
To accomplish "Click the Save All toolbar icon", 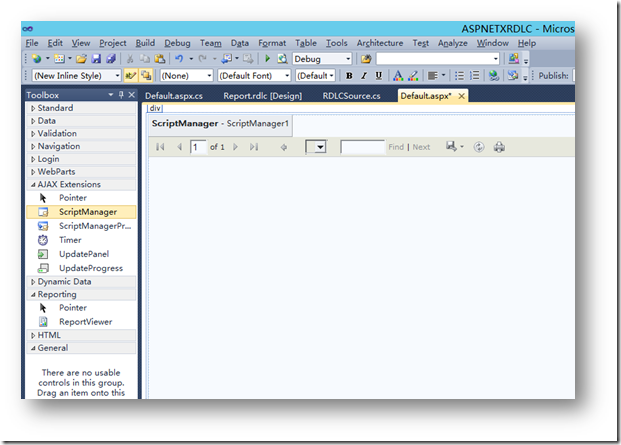I will [111, 59].
